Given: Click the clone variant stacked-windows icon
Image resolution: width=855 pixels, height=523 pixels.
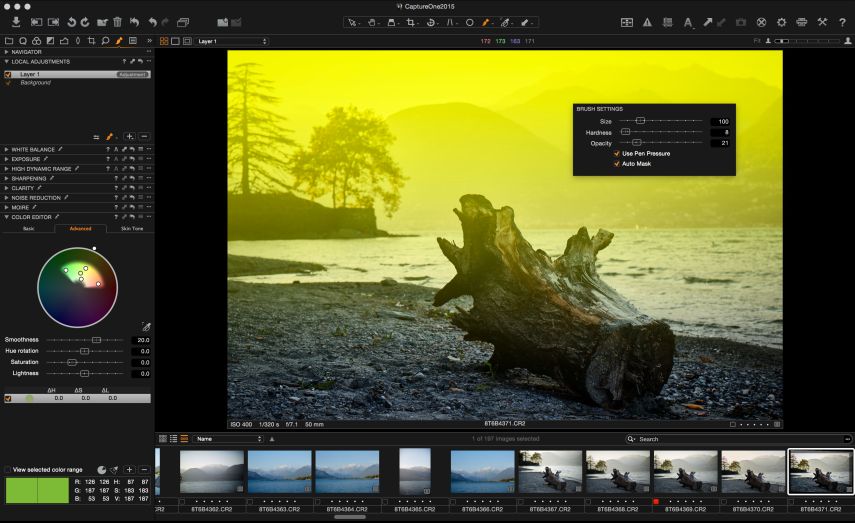Looking at the screenshot, I should coord(183,22).
